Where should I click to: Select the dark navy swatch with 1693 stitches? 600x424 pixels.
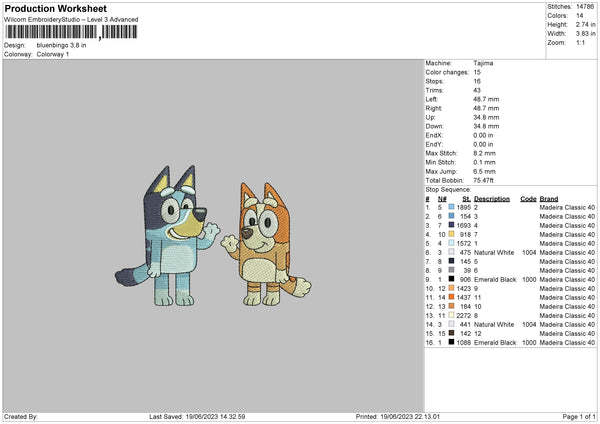[x=451, y=225]
